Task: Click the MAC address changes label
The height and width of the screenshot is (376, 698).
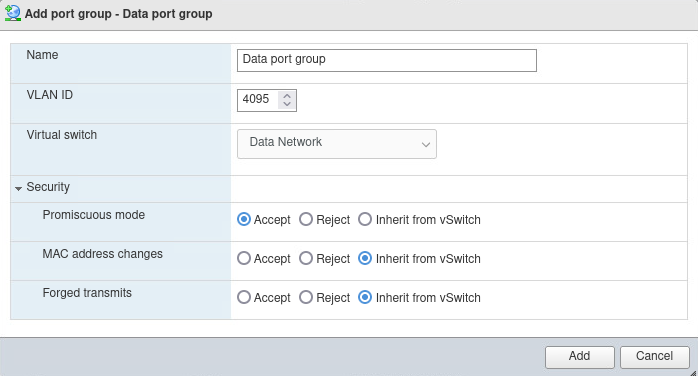Action: (x=103, y=254)
